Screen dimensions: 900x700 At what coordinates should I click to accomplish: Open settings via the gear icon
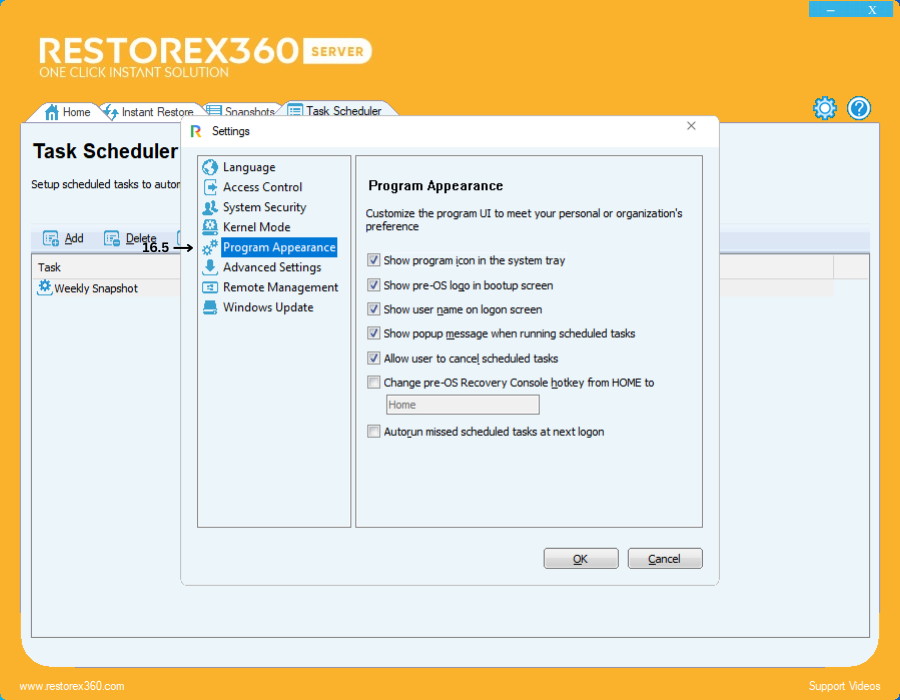(825, 108)
